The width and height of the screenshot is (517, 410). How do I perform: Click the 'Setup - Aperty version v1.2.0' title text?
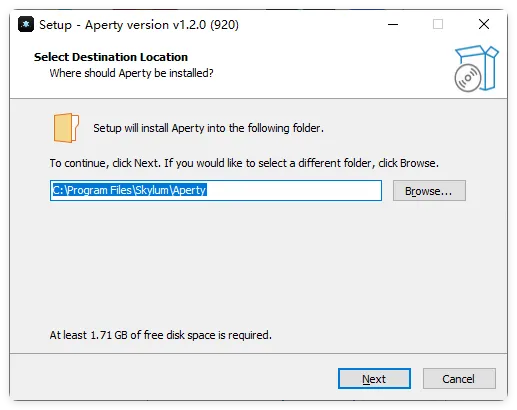click(x=139, y=25)
